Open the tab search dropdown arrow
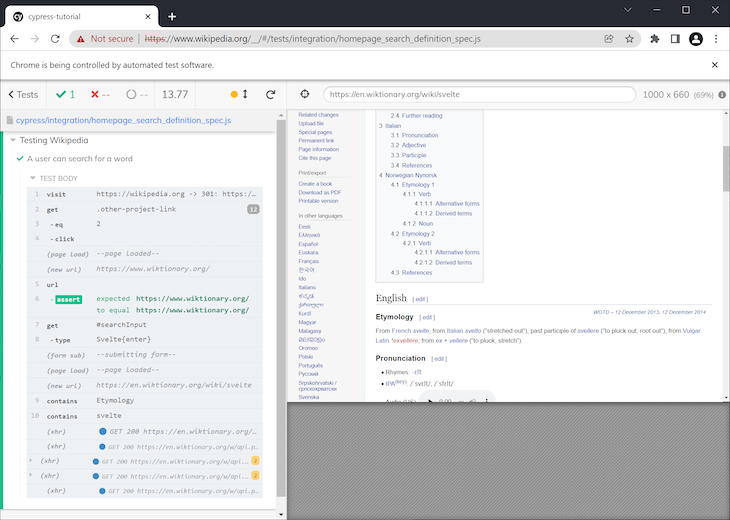This screenshot has height=520, width=730. tap(628, 10)
